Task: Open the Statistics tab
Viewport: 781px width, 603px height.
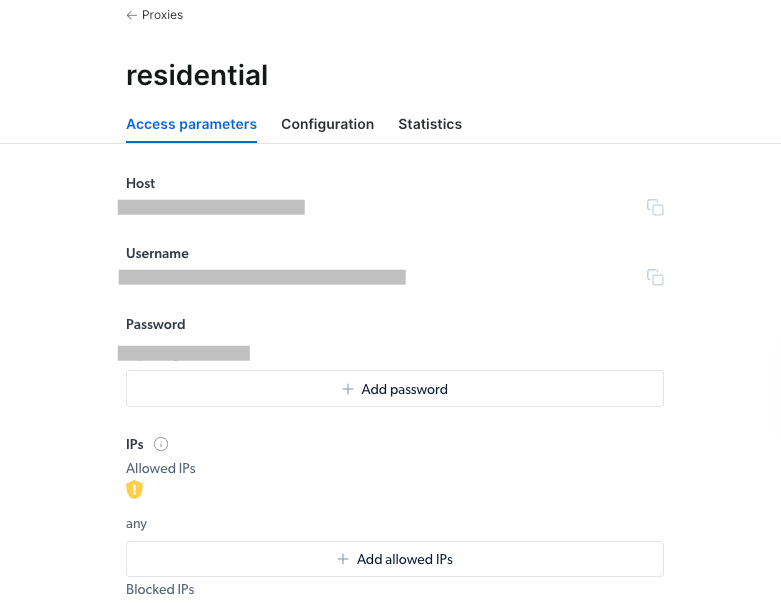Action: point(430,124)
